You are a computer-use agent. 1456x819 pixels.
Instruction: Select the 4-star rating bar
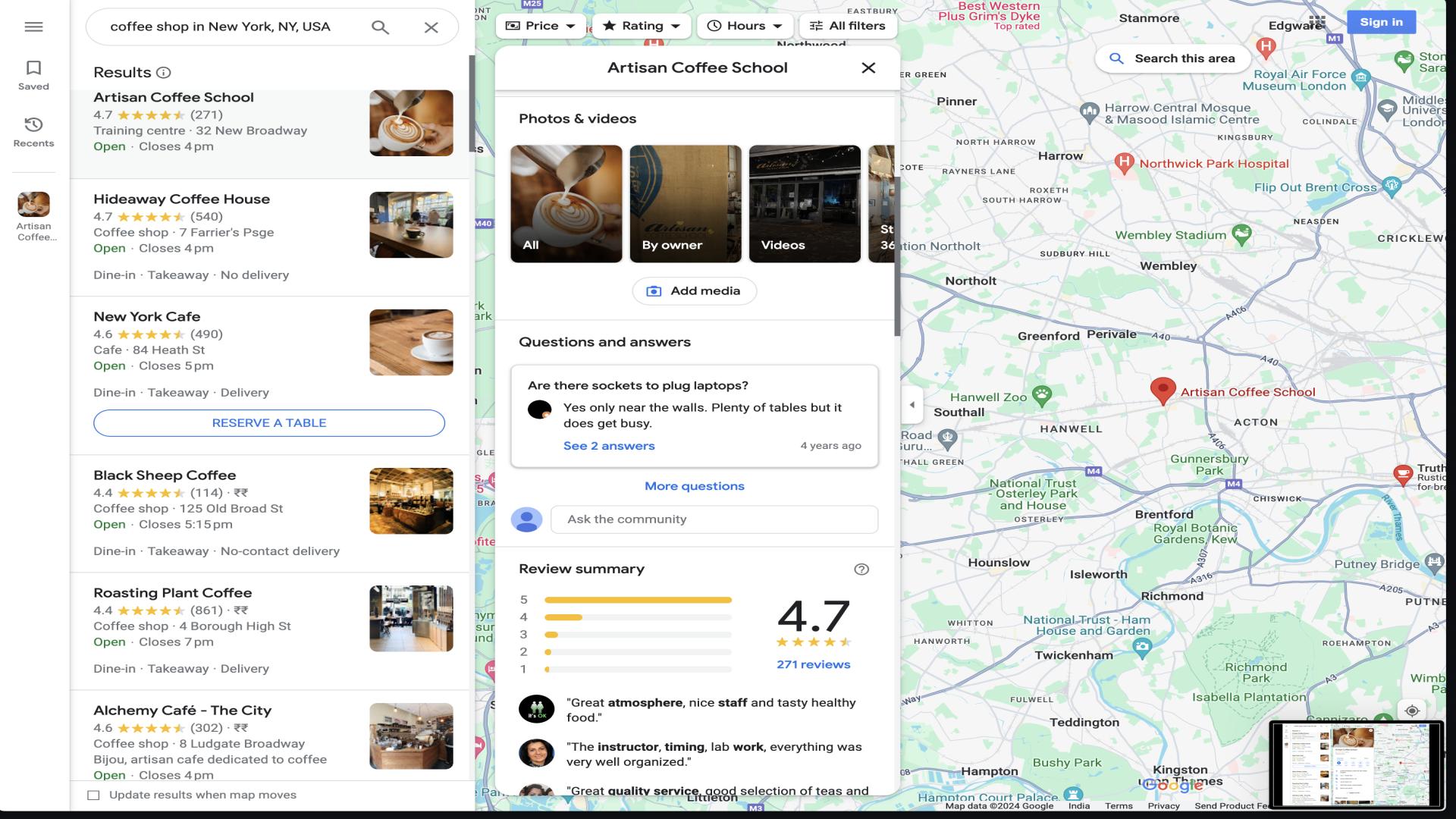pos(638,617)
